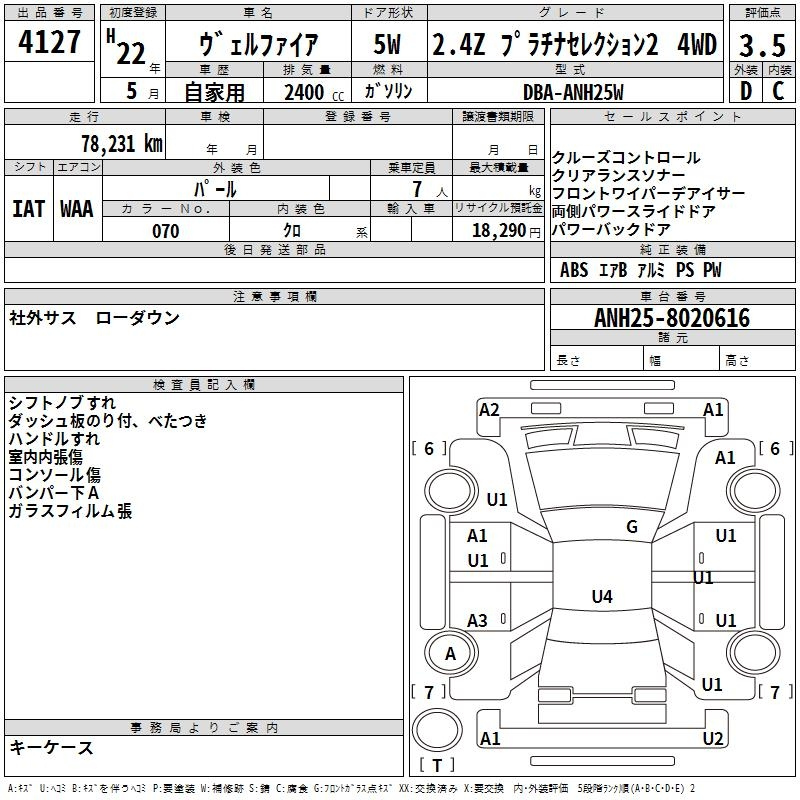This screenshot has height=800, width=800.
Task: Click equipment line ABS エアB アルミ PS PW
Action: (640, 270)
